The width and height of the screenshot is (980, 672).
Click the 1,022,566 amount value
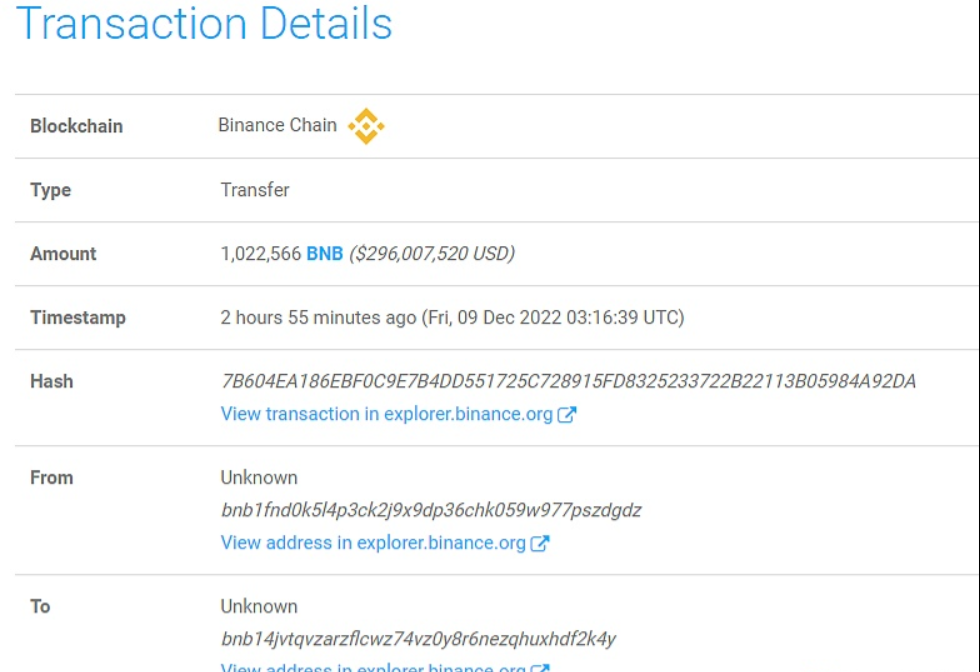(260, 254)
